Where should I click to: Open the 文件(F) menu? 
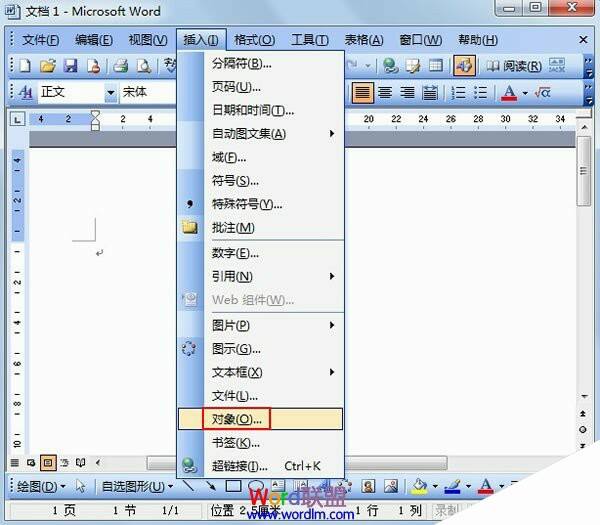click(41, 40)
